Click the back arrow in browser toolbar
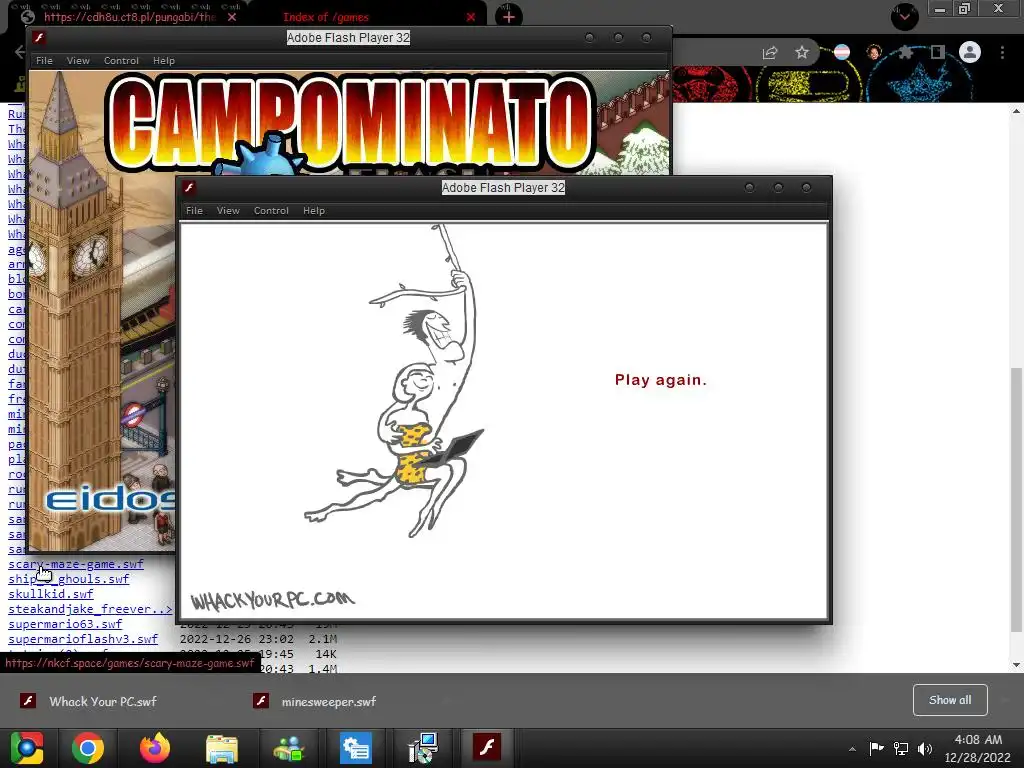 tap(19, 52)
